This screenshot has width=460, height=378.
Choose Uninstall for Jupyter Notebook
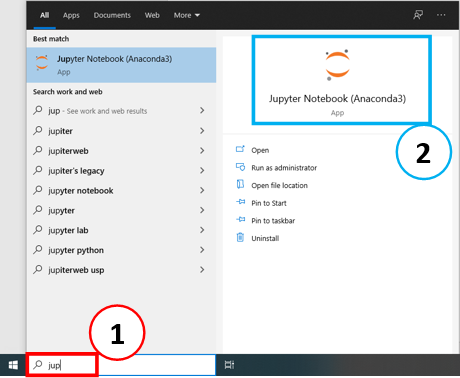click(265, 239)
